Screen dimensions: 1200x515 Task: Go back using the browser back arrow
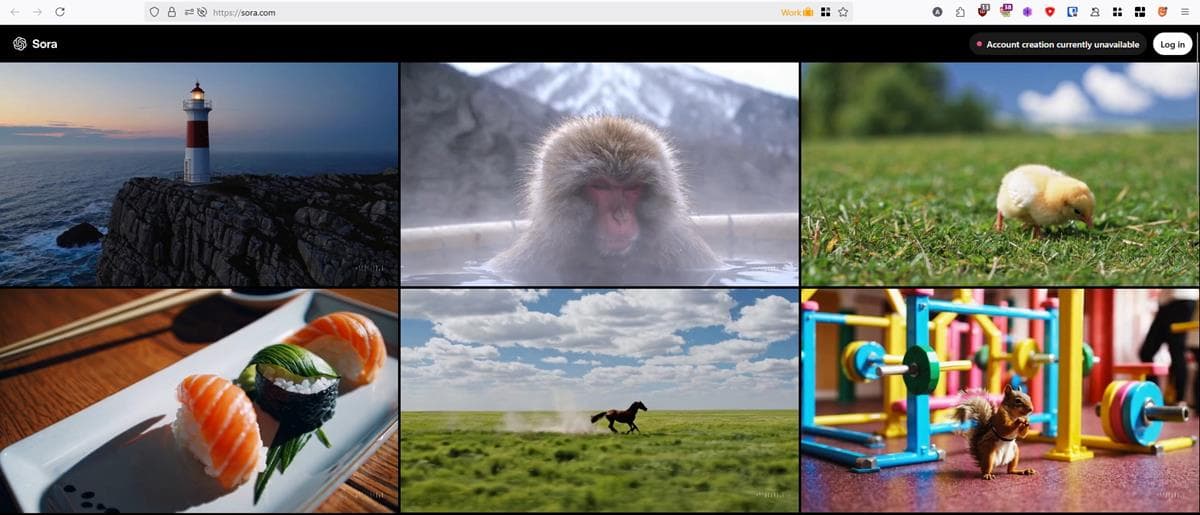(14, 12)
